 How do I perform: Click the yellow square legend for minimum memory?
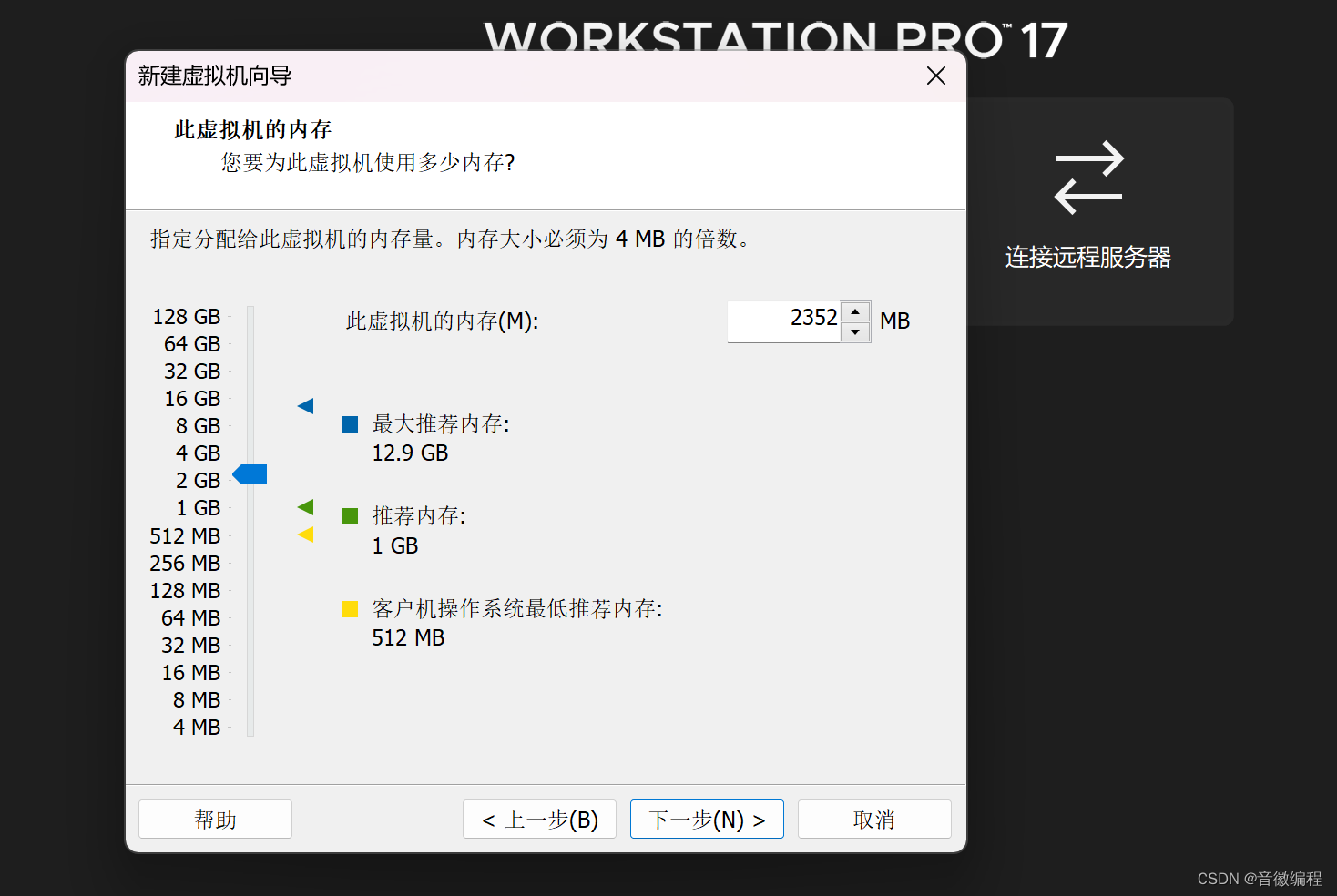click(350, 609)
